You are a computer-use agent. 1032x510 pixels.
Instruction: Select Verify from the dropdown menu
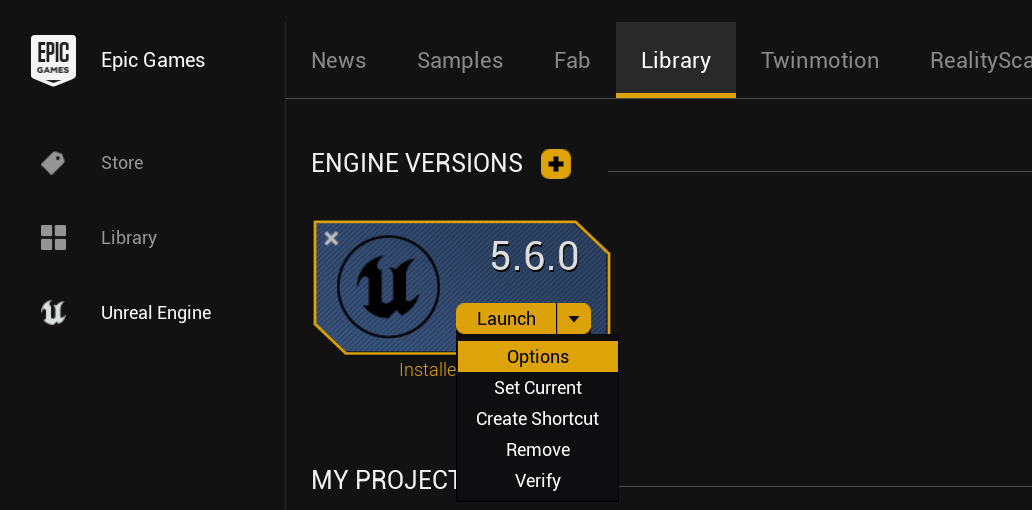(x=538, y=481)
